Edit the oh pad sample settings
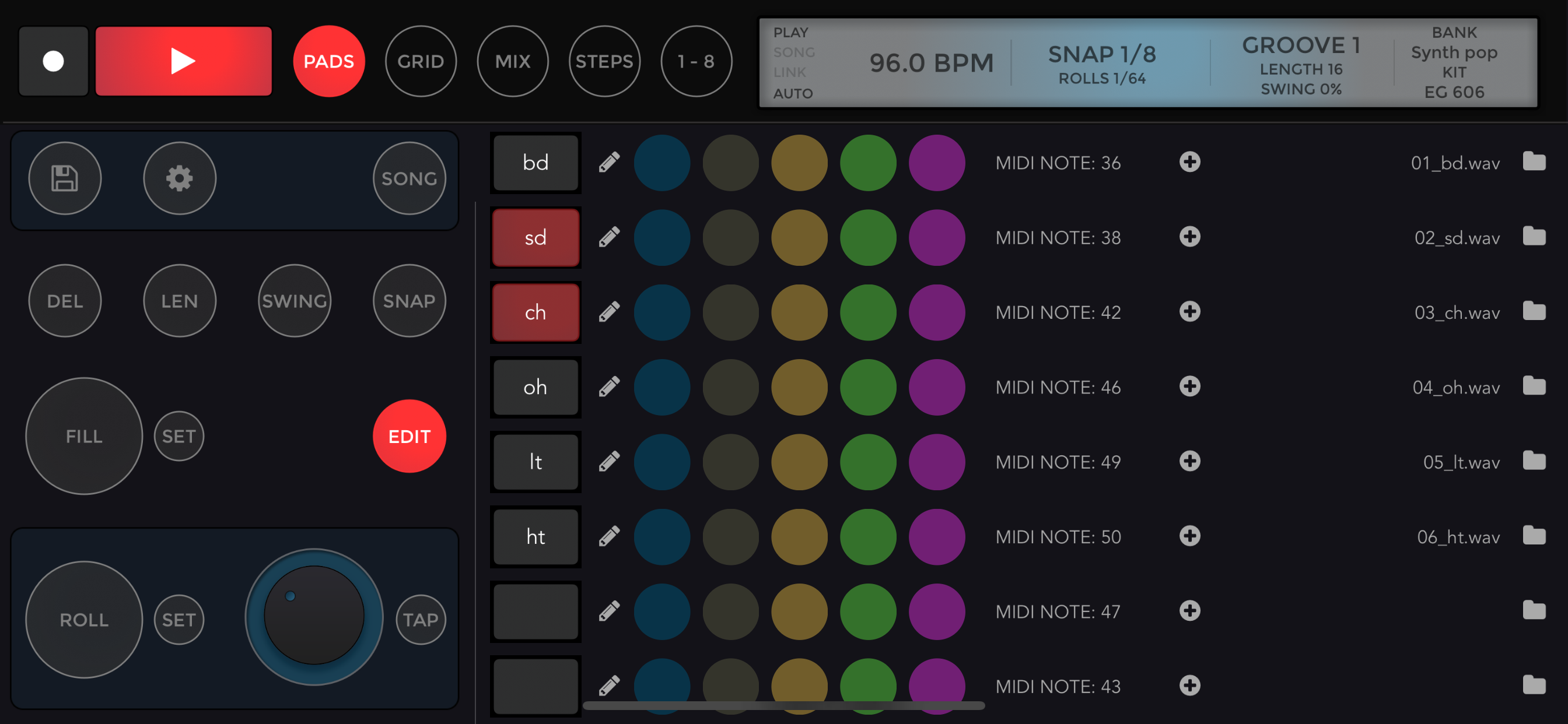 click(608, 387)
